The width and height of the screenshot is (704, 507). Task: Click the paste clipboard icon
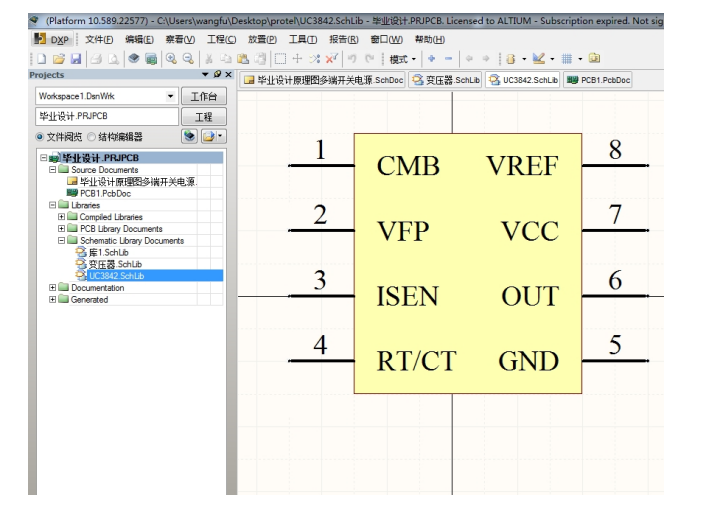[243, 59]
